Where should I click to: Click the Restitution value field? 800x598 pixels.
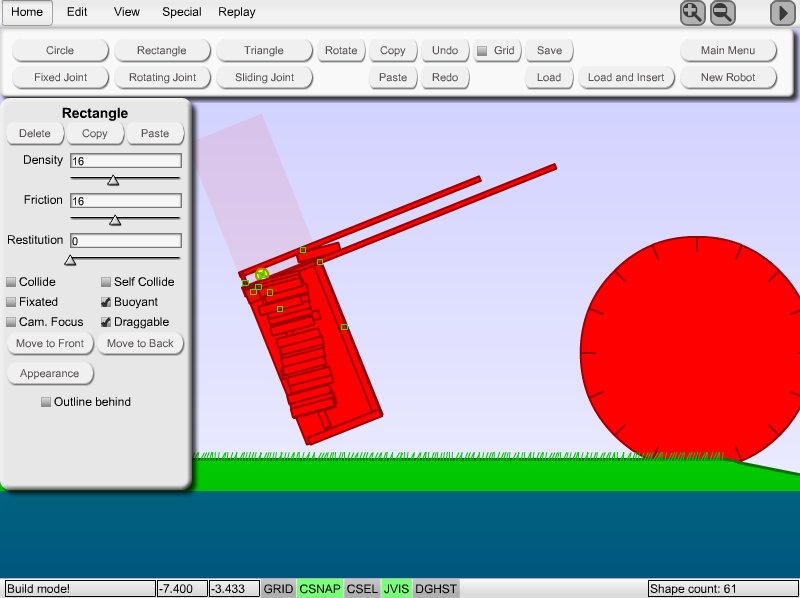126,241
